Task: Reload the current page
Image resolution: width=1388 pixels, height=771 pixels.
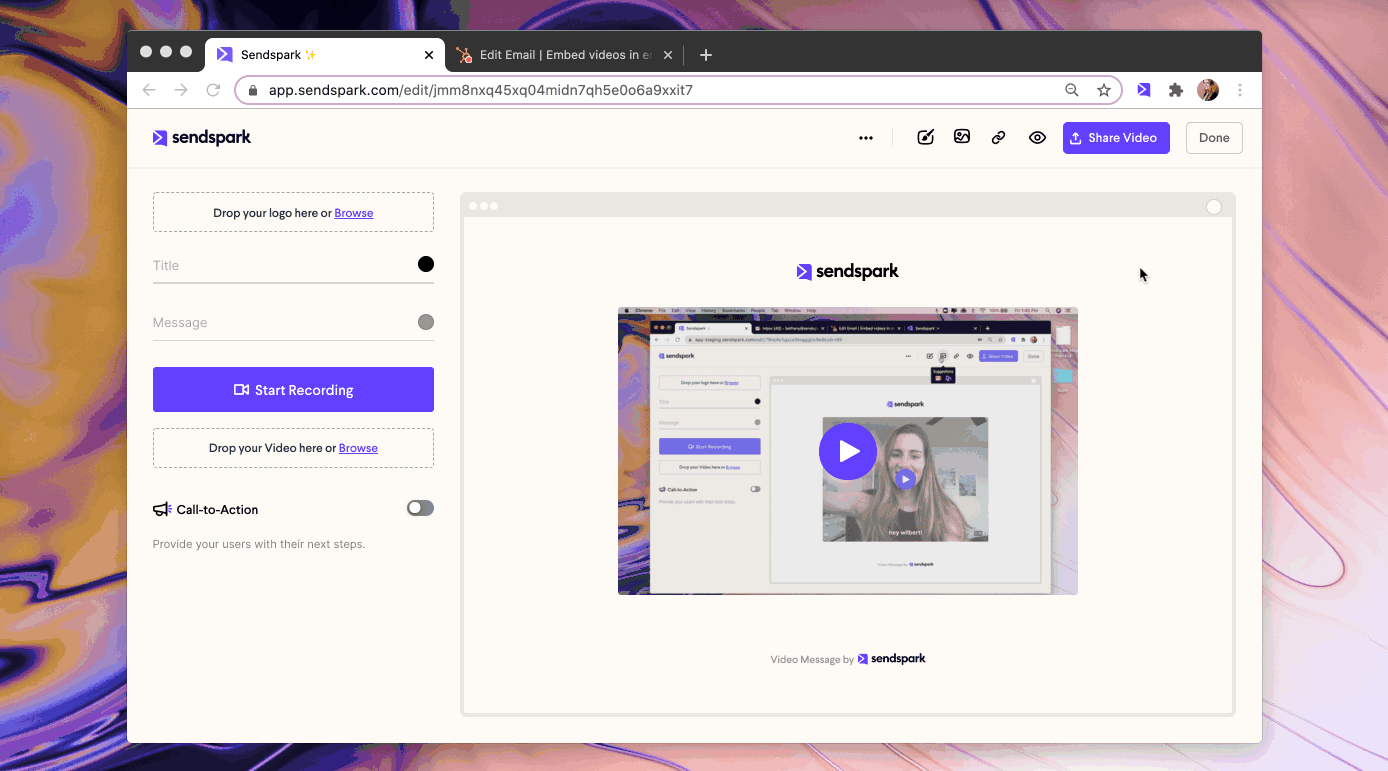Action: [x=213, y=90]
